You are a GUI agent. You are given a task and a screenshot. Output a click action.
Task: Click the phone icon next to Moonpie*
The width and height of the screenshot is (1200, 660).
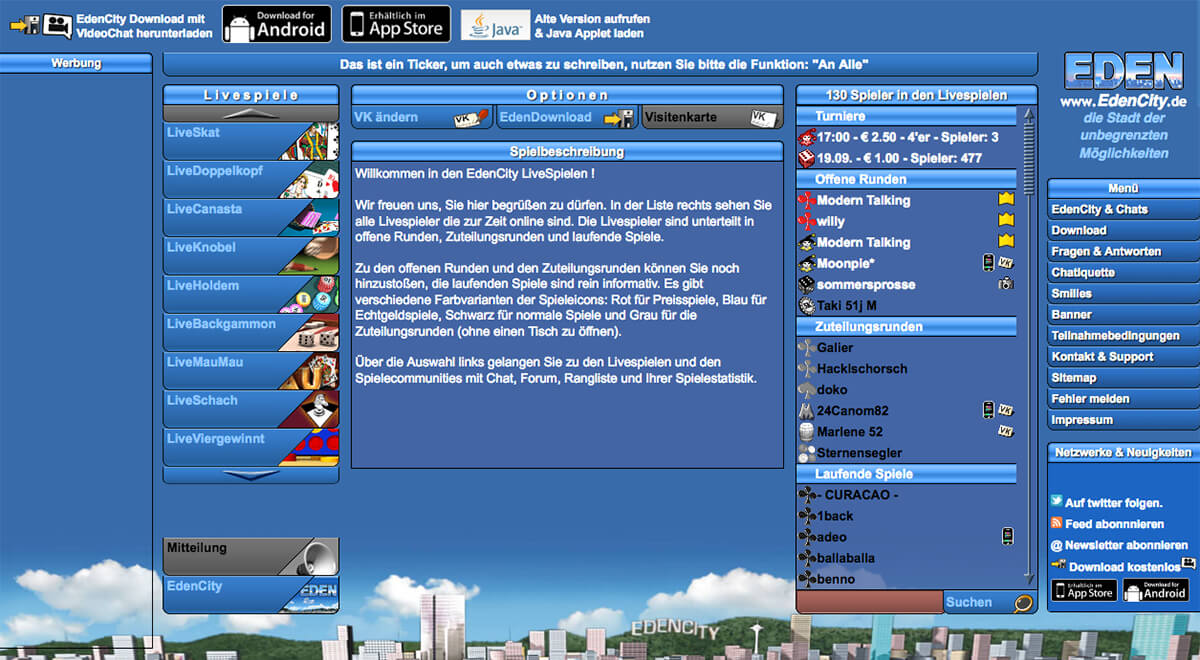coord(988,262)
